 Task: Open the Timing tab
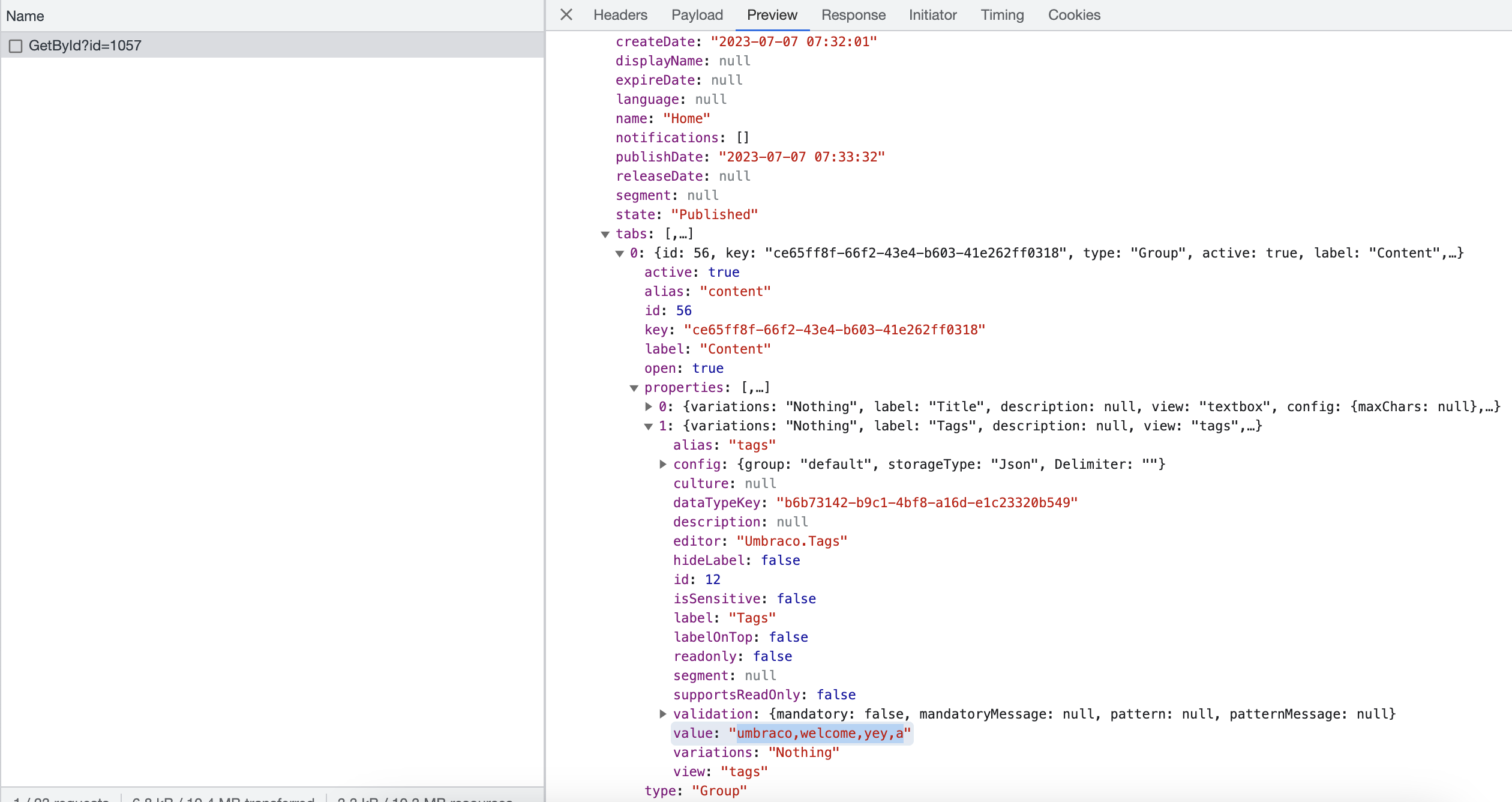click(x=1002, y=15)
